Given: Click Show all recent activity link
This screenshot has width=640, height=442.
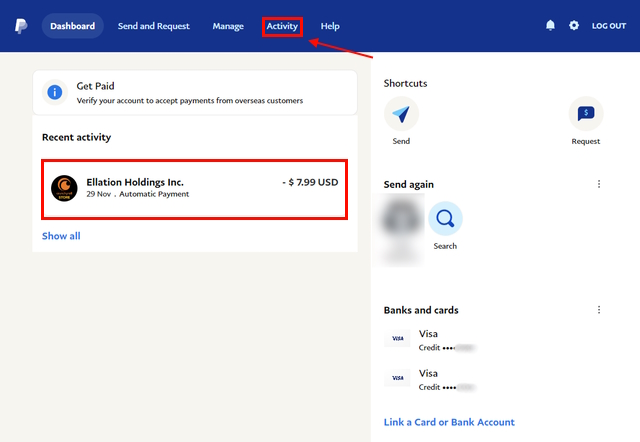Looking at the screenshot, I should 61,236.
